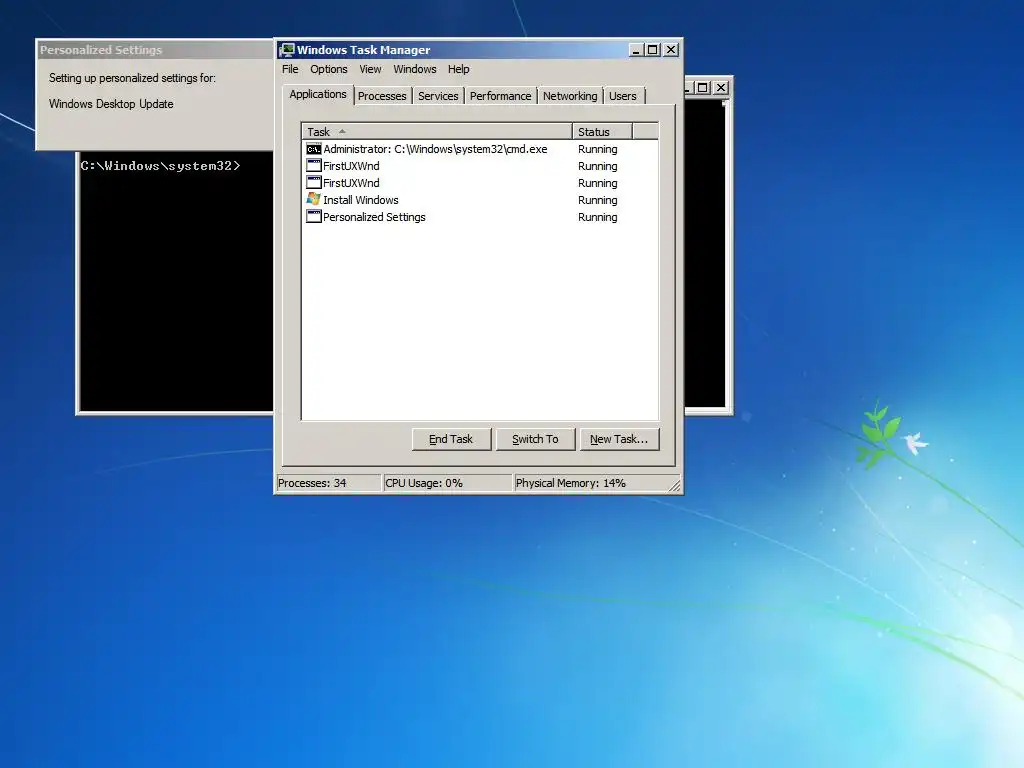Maximize the command prompt window behind Task Manager

coord(703,88)
